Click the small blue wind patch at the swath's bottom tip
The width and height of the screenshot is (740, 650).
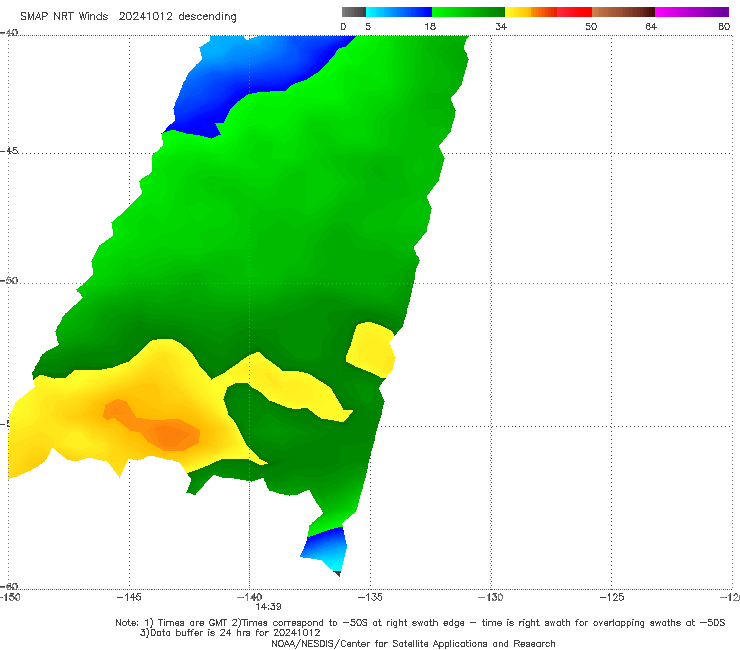point(328,548)
